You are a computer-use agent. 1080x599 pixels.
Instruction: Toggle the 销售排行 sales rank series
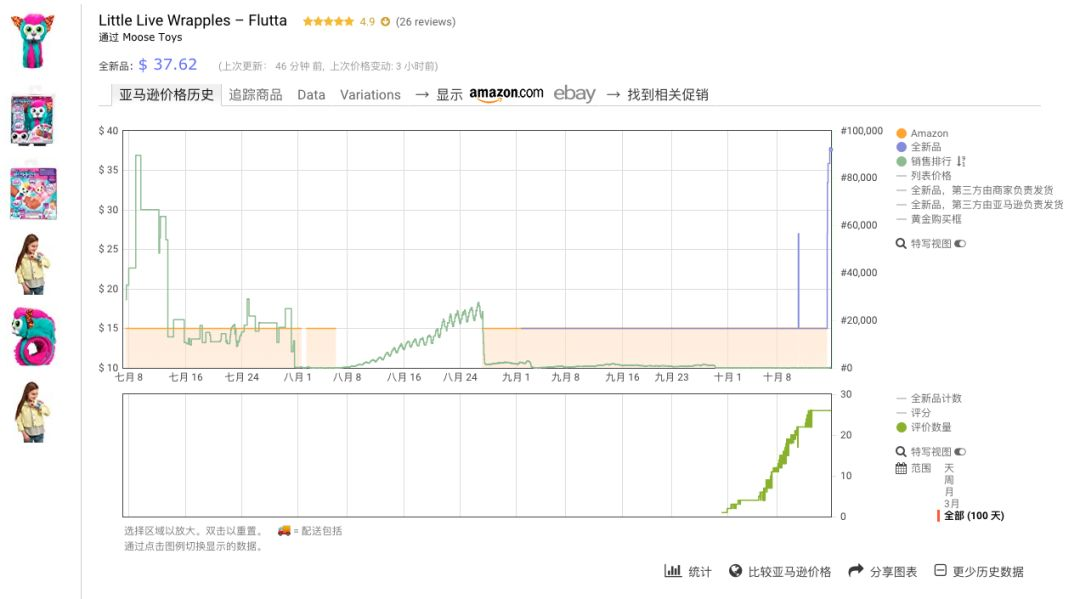pos(924,161)
